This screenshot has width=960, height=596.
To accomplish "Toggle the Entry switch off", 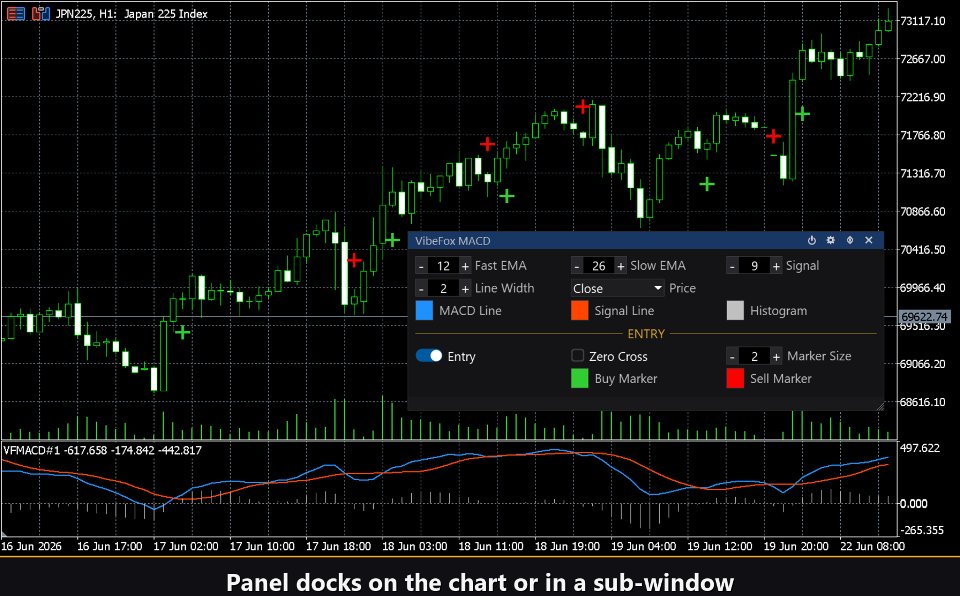I will 429,356.
